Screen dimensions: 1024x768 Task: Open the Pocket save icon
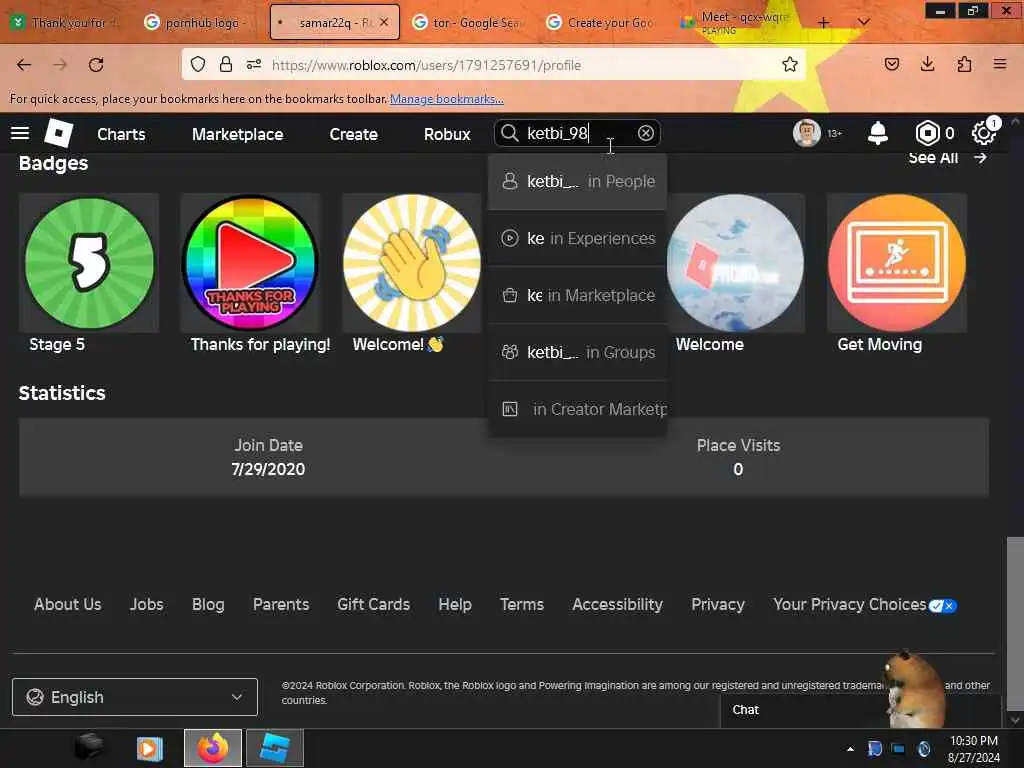(892, 64)
